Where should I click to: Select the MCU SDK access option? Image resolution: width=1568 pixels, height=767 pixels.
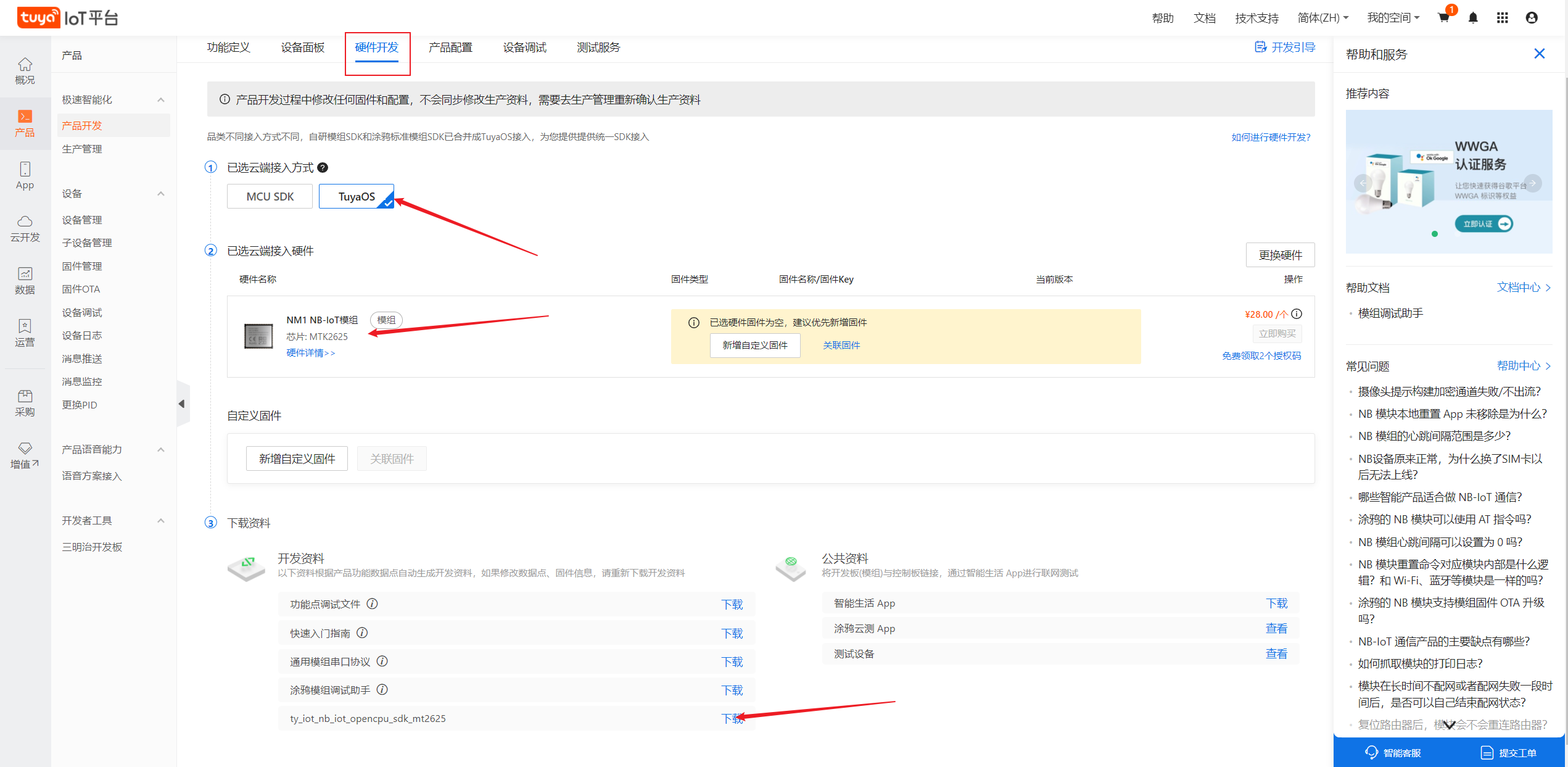click(270, 197)
